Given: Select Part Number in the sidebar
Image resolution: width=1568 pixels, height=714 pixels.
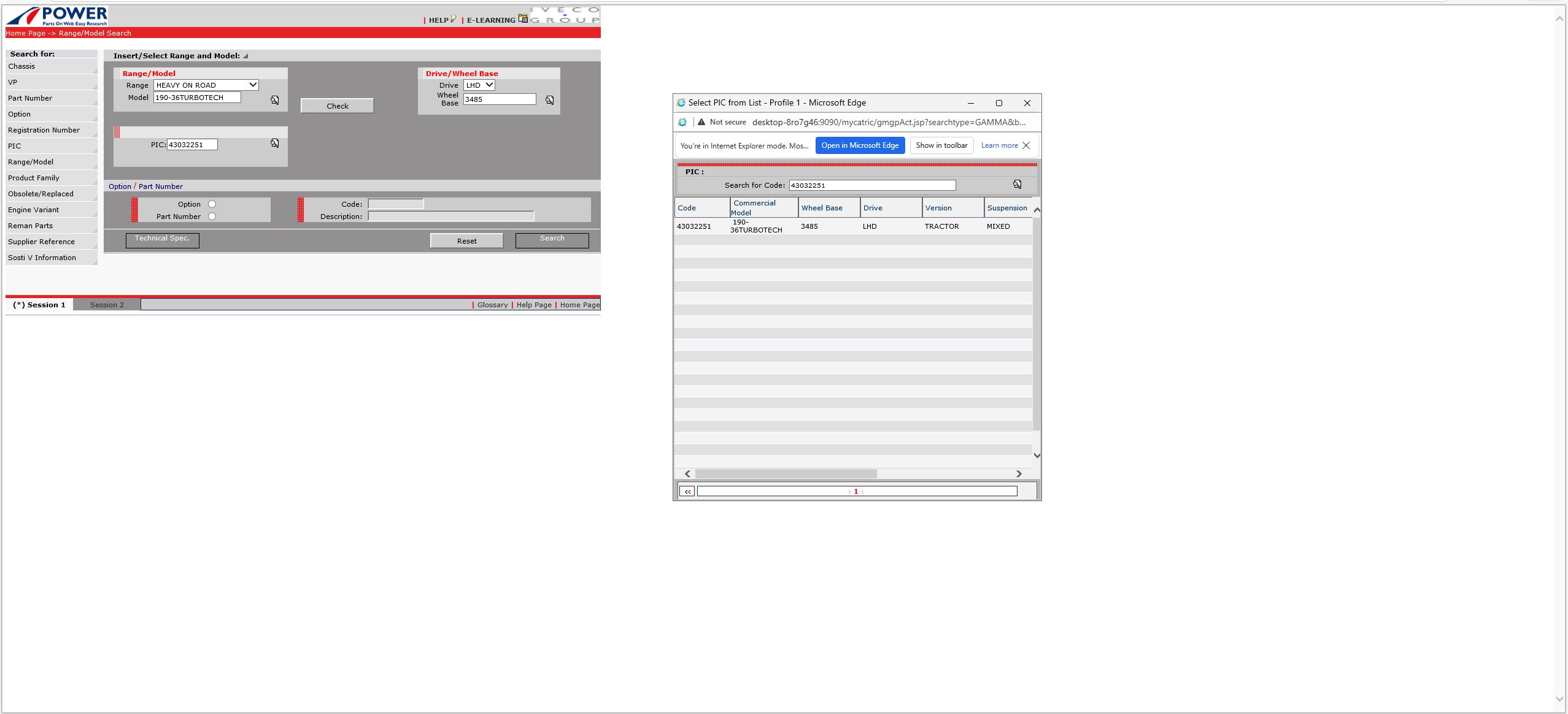Looking at the screenshot, I should pyautogui.click(x=52, y=98).
